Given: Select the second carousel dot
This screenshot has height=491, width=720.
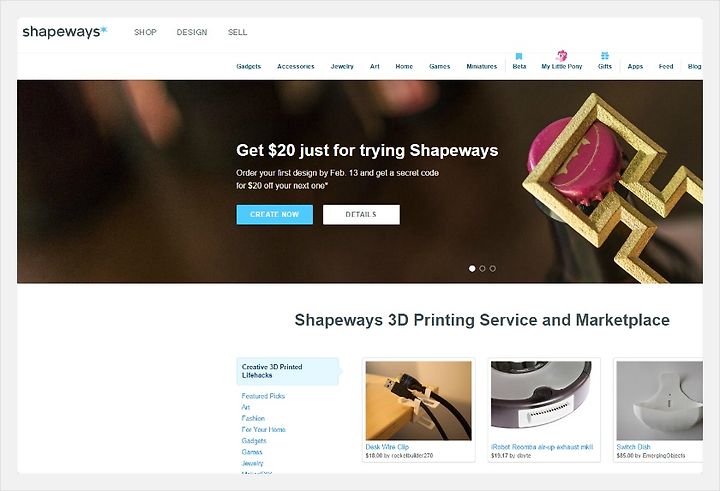Looking at the screenshot, I should 482,269.
